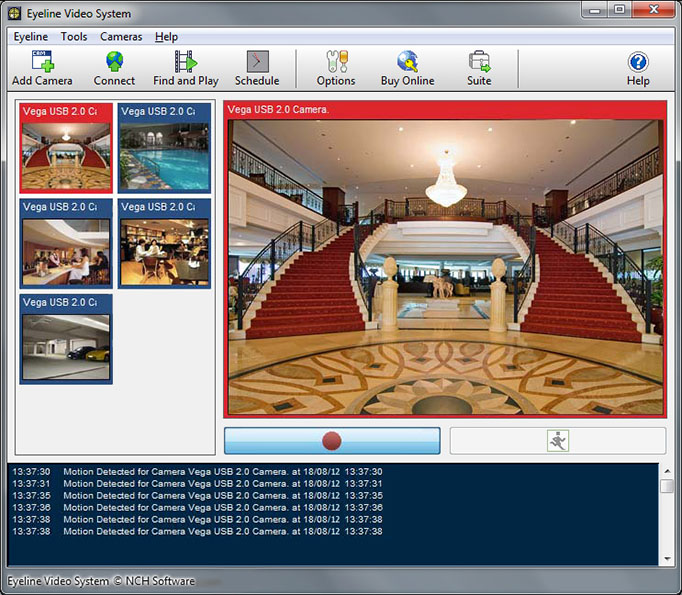
Task: Open the Suite toolbox icon
Action: click(x=479, y=68)
